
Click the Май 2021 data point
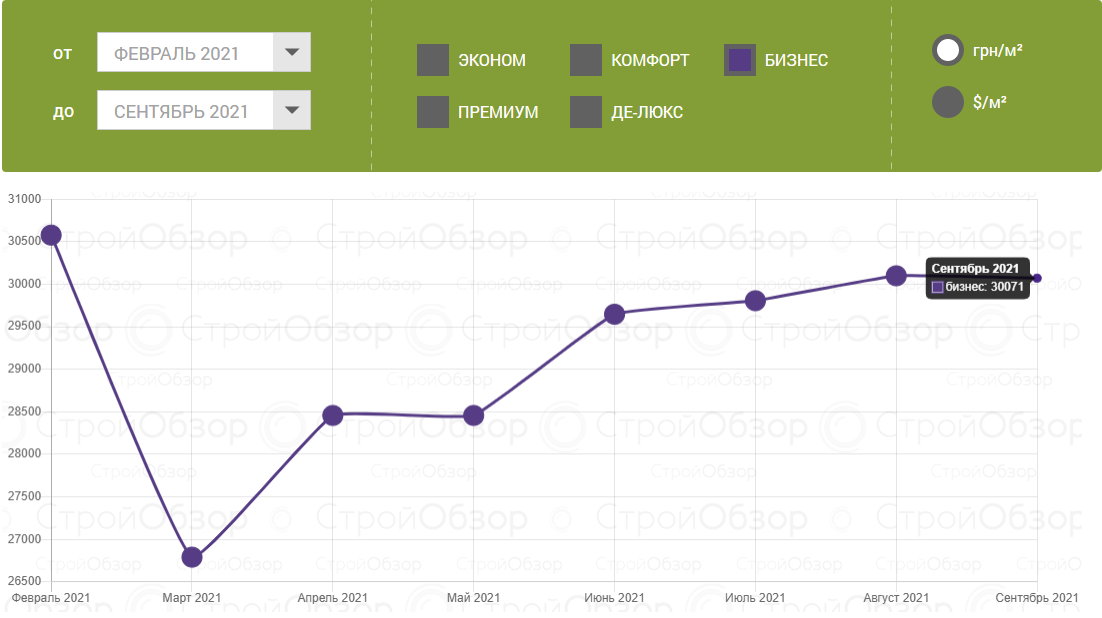[x=474, y=415]
